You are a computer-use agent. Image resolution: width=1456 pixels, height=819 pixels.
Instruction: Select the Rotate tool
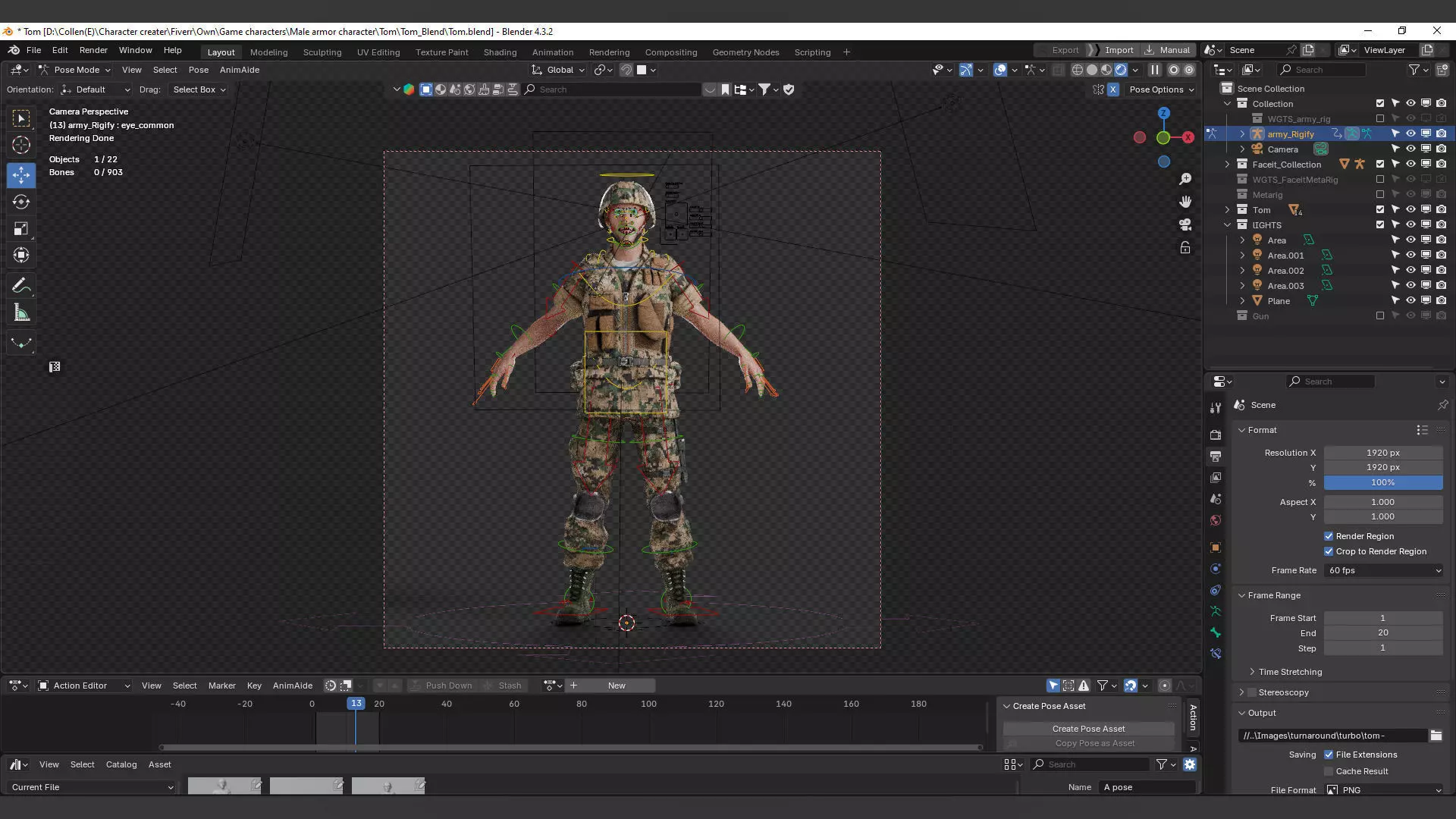(21, 202)
